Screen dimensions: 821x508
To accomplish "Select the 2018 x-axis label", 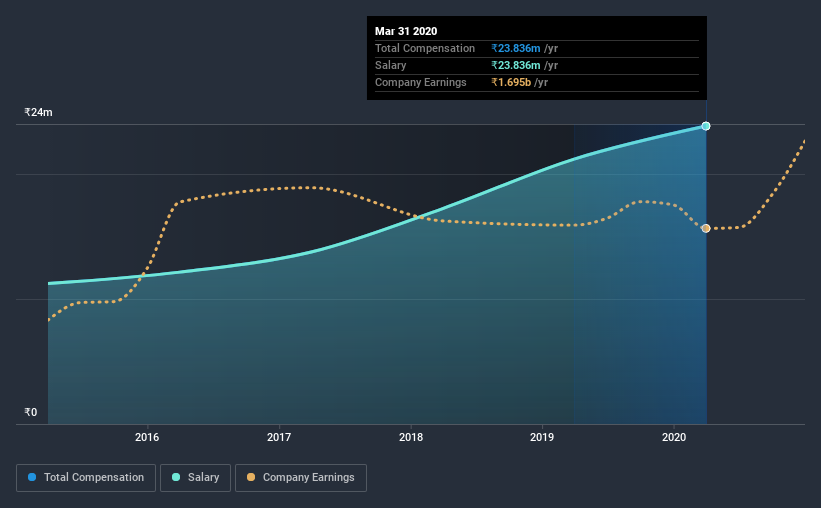I will tap(411, 437).
